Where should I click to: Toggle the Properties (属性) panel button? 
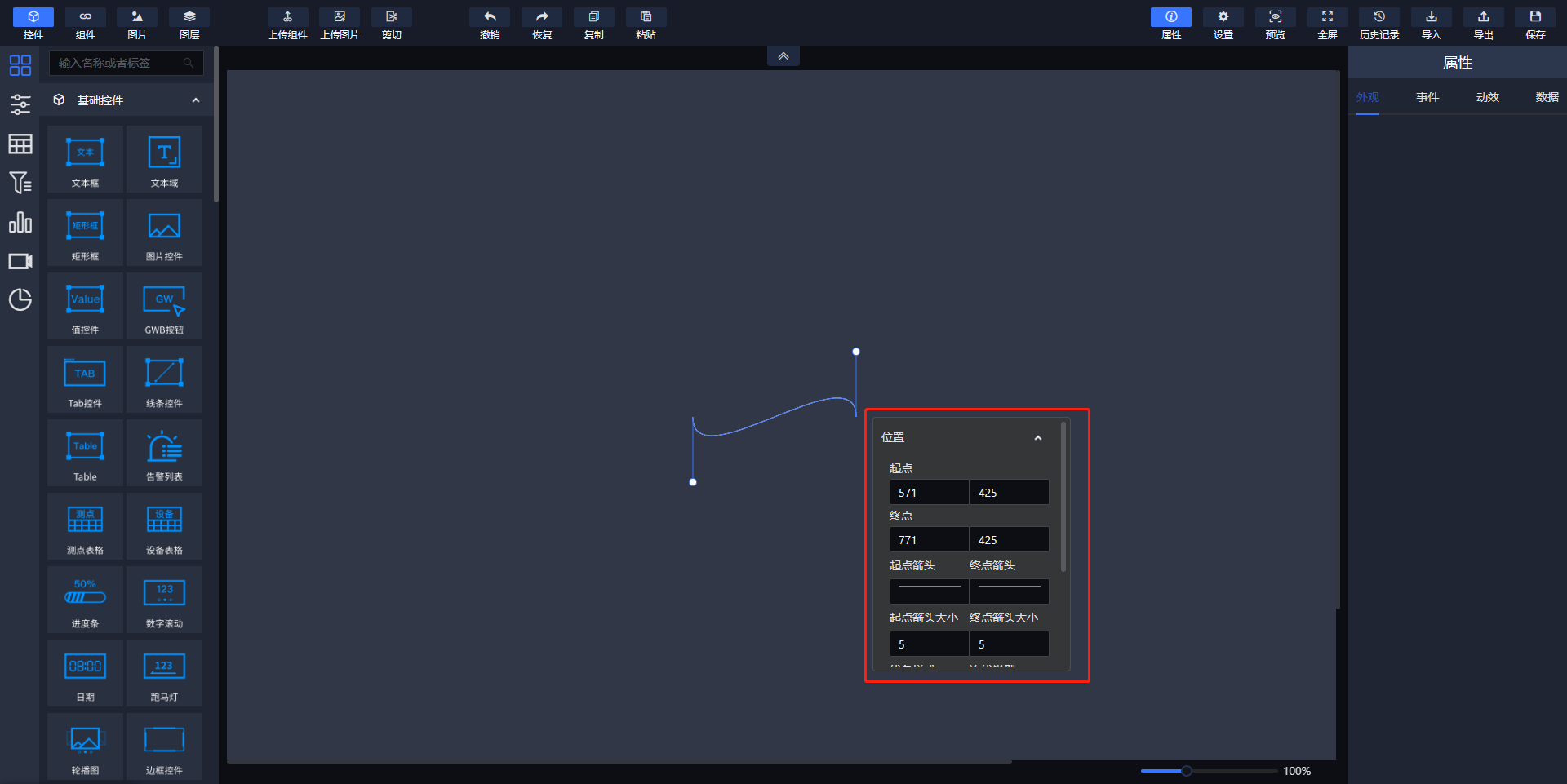coord(1171,23)
